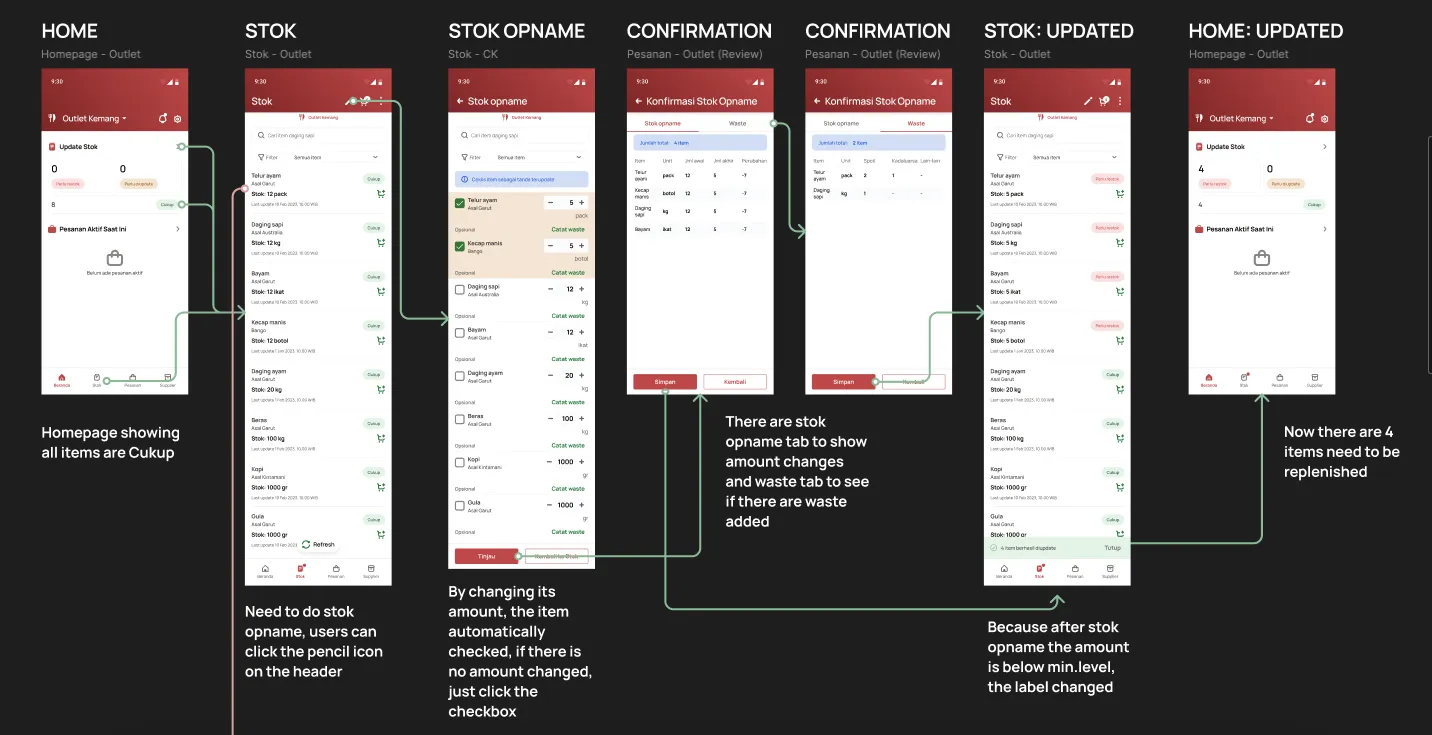The image size is (1432, 735).
Task: Click the pencil edit icon on Stok: Updated
Action: coord(1088,101)
